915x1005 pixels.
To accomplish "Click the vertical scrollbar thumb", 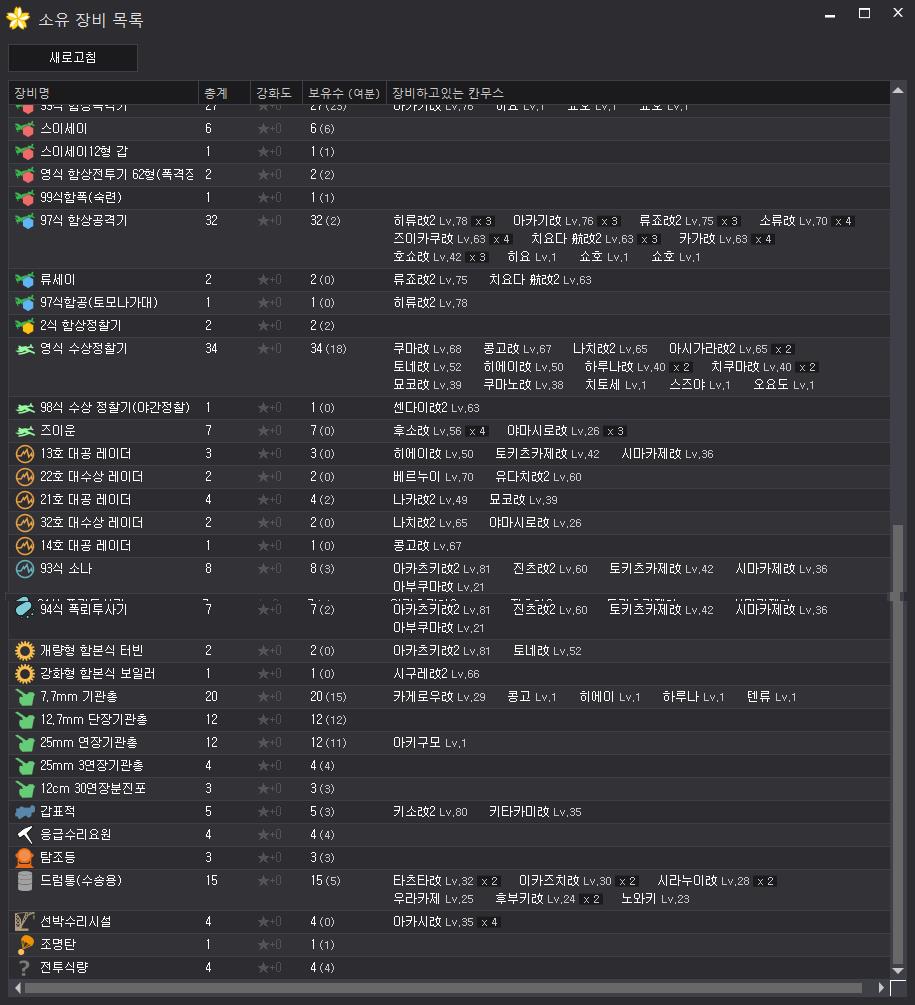I will (897, 740).
